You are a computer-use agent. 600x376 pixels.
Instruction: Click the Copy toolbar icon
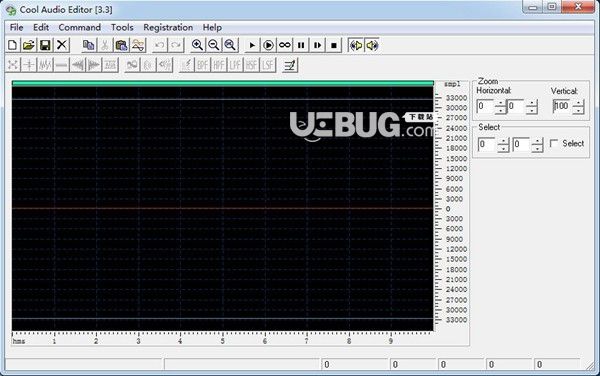[88, 45]
